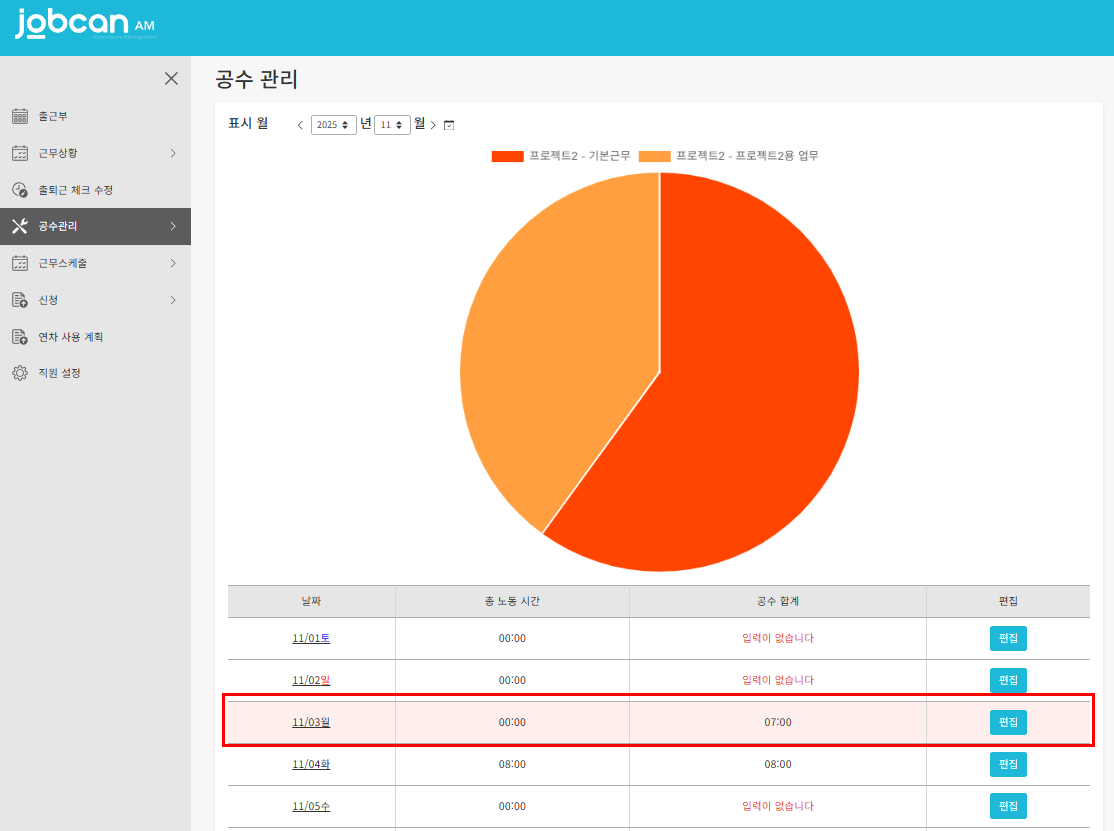Open the month dropdown showing 11
The height and width of the screenshot is (831, 1114).
[391, 125]
